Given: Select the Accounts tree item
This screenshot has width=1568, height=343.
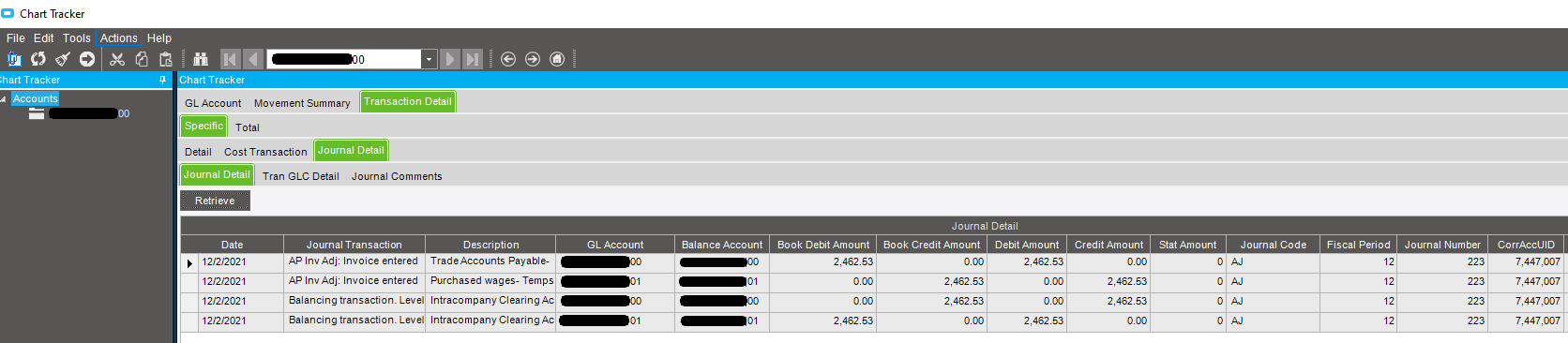Looking at the screenshot, I should click(x=35, y=98).
